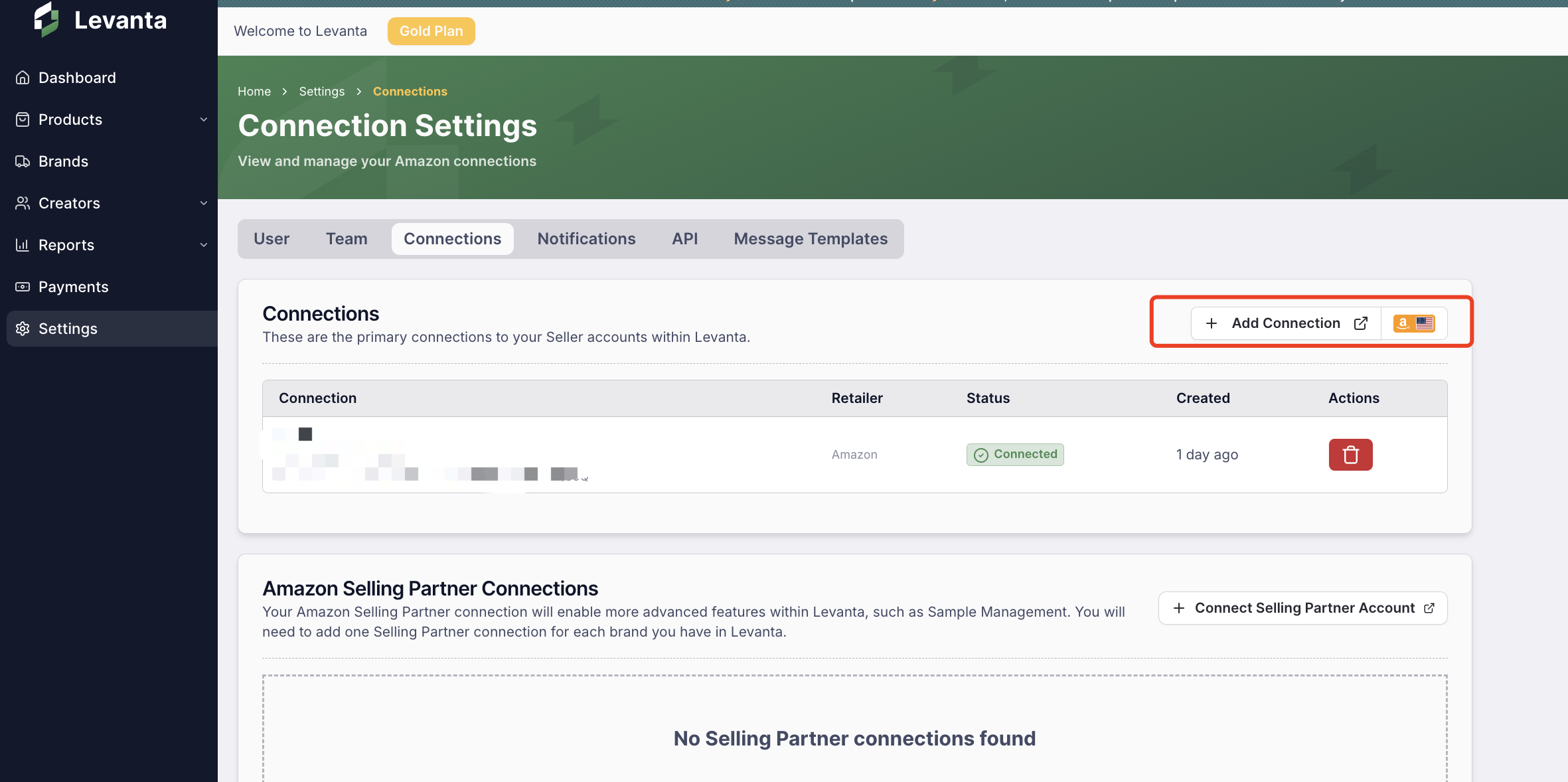The image size is (1568, 782).
Task: Click the Payments banknote icon
Action: click(x=23, y=287)
